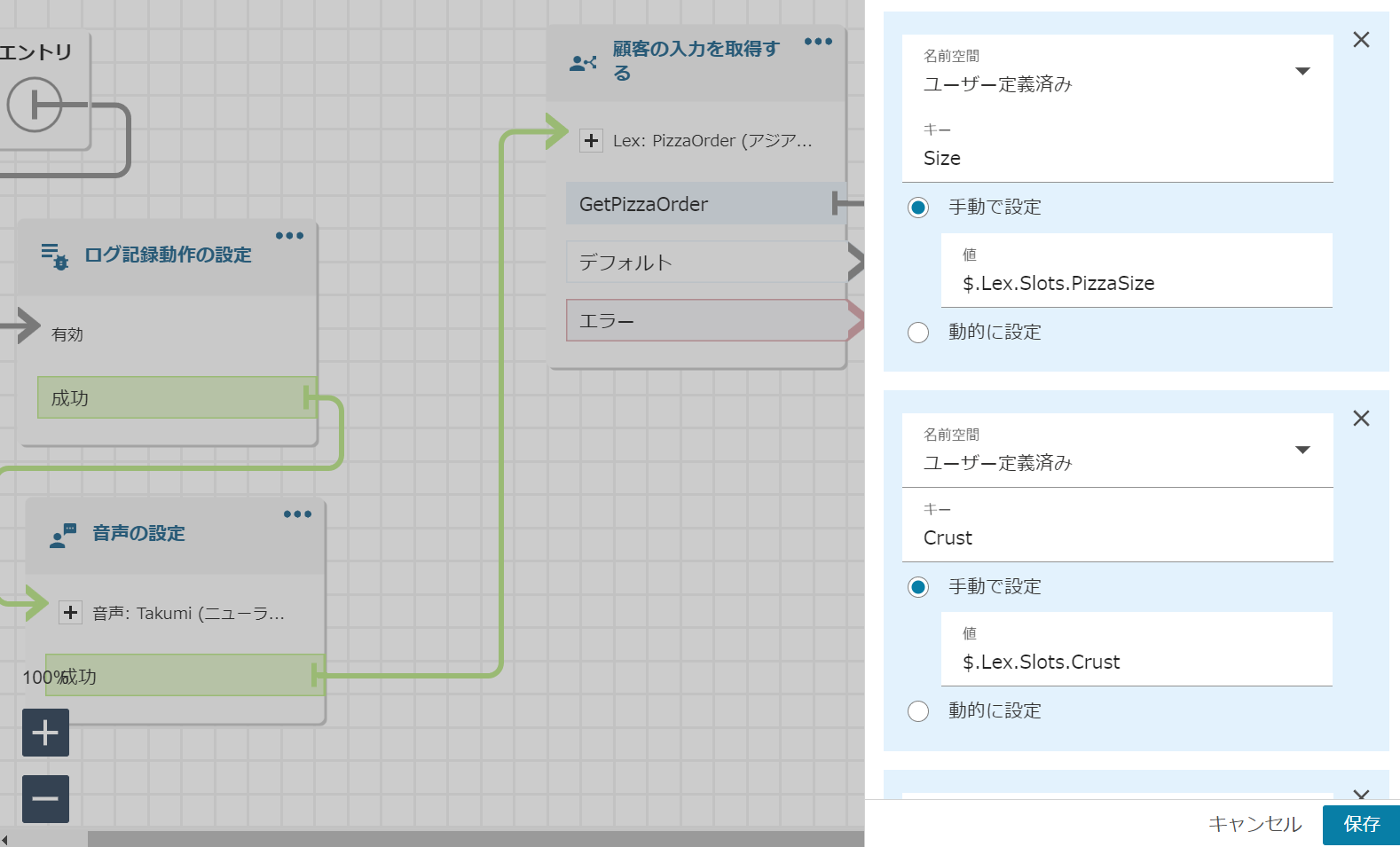Open the 名前空間 dropdown for Size attribute
Image resolution: width=1400 pixels, height=847 pixels.
pyautogui.click(x=1302, y=72)
